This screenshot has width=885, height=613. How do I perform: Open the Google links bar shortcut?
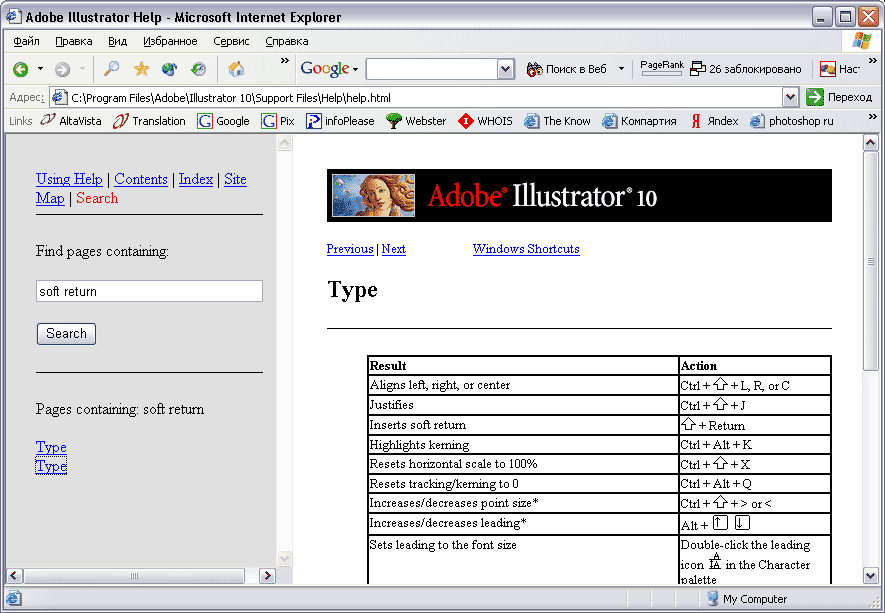click(x=223, y=121)
